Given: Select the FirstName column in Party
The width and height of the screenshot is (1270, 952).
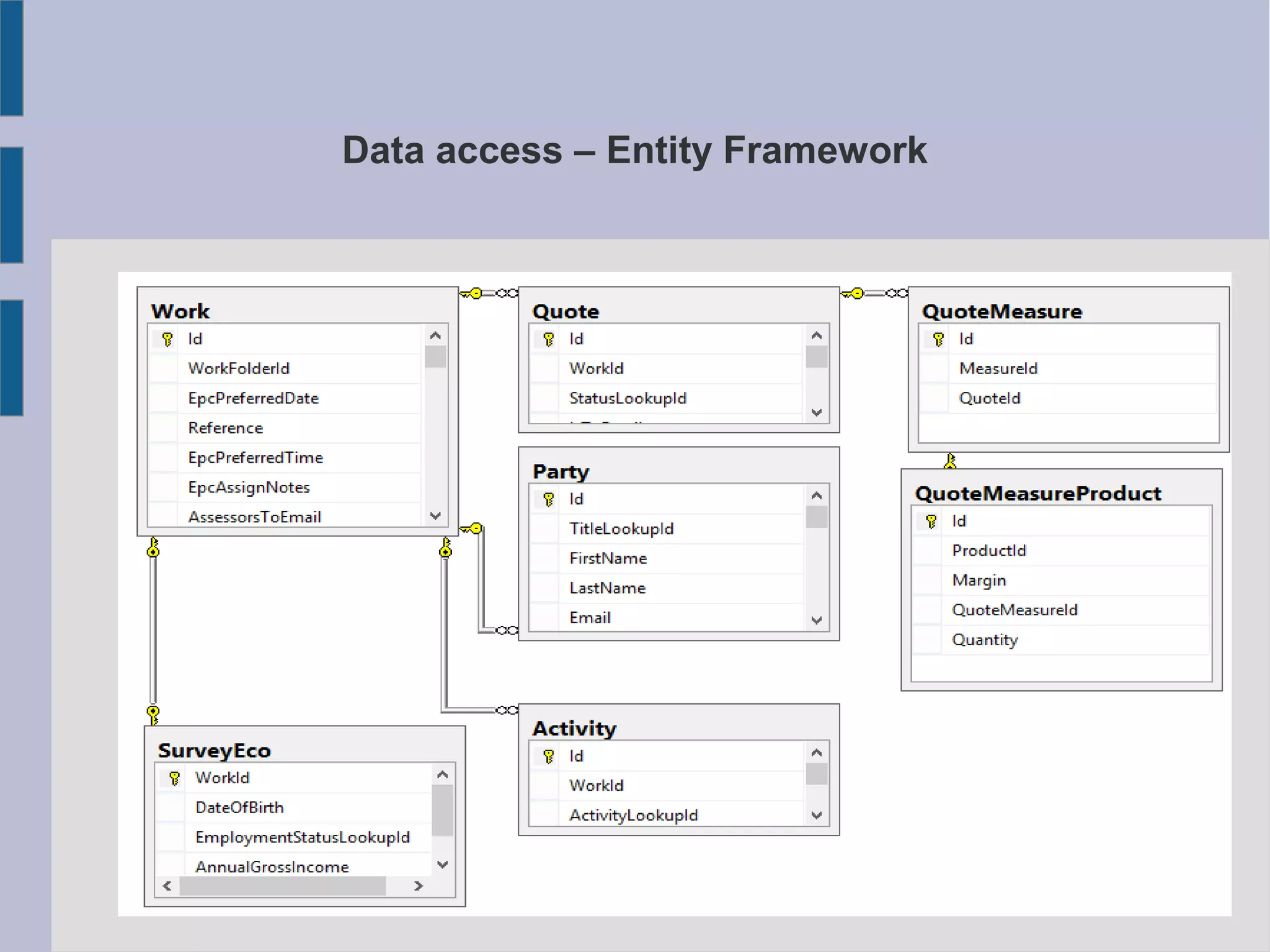Looking at the screenshot, I should coord(667,559).
